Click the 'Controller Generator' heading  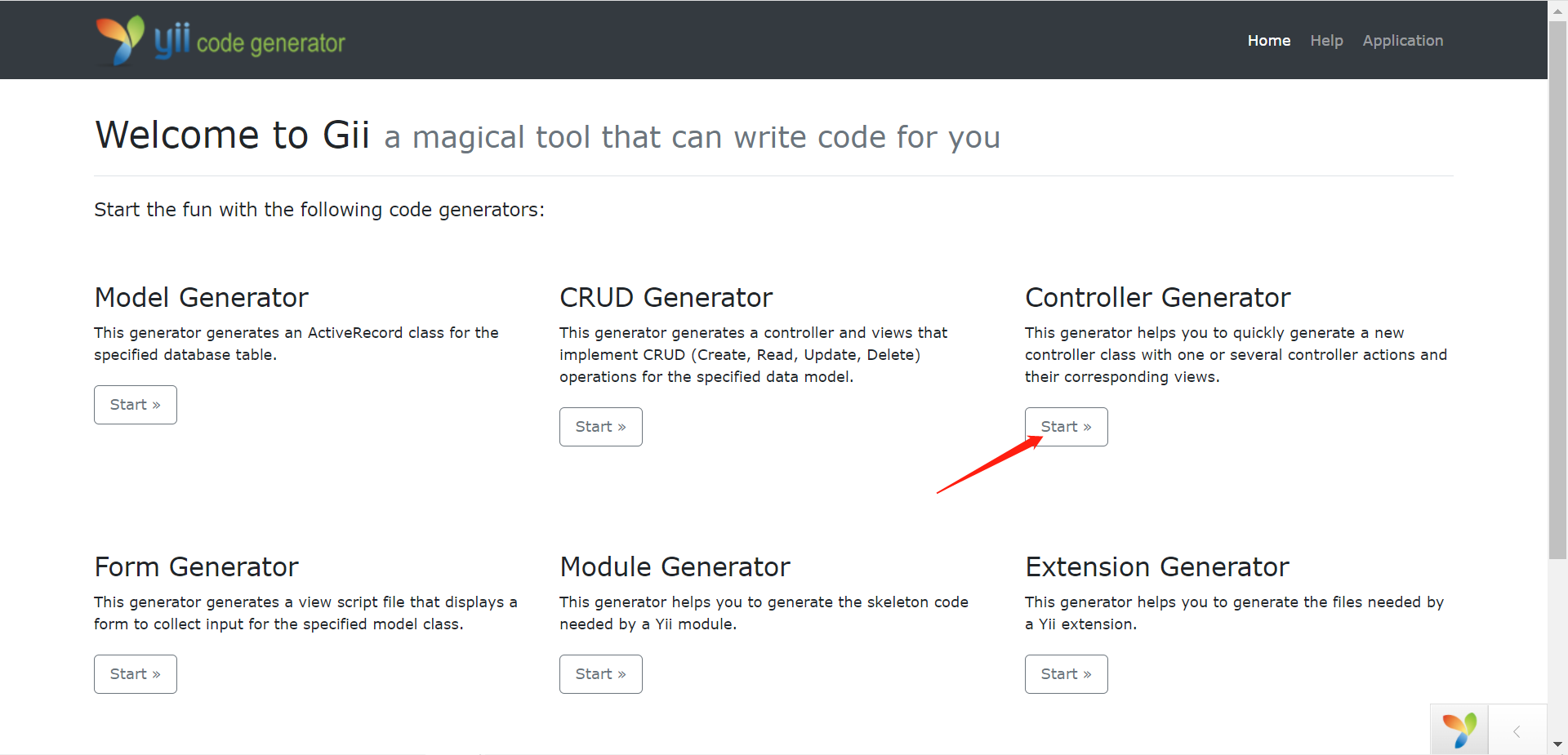tap(1158, 298)
